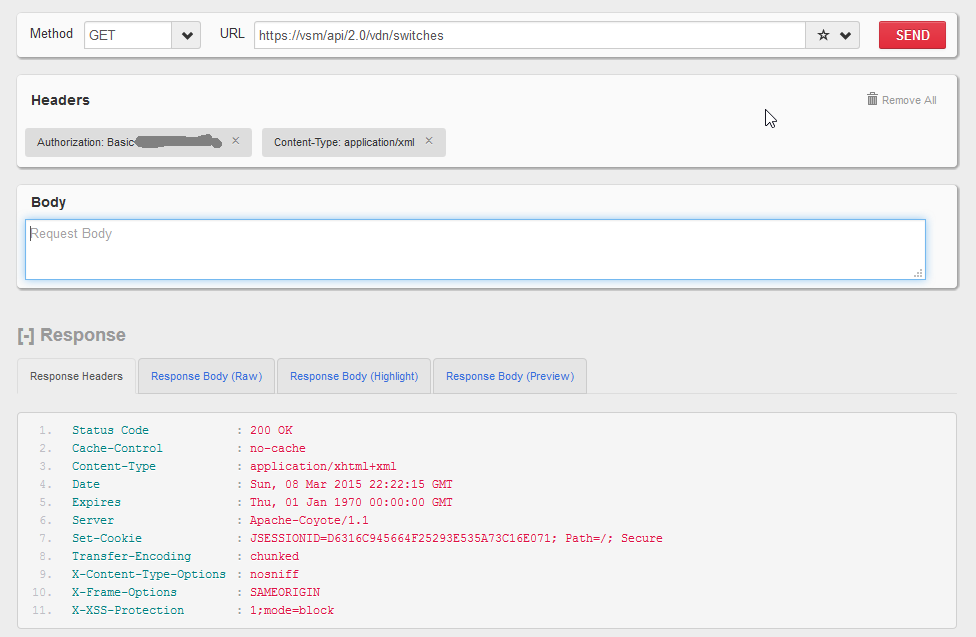Image resolution: width=976 pixels, height=637 pixels.
Task: Collapse the Response section with [-]
Action: click(26, 336)
